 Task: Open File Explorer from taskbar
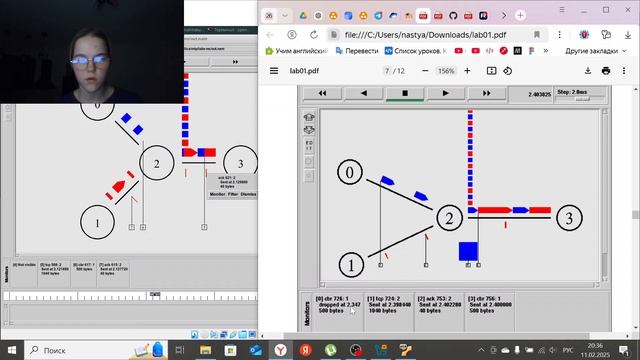coord(205,350)
